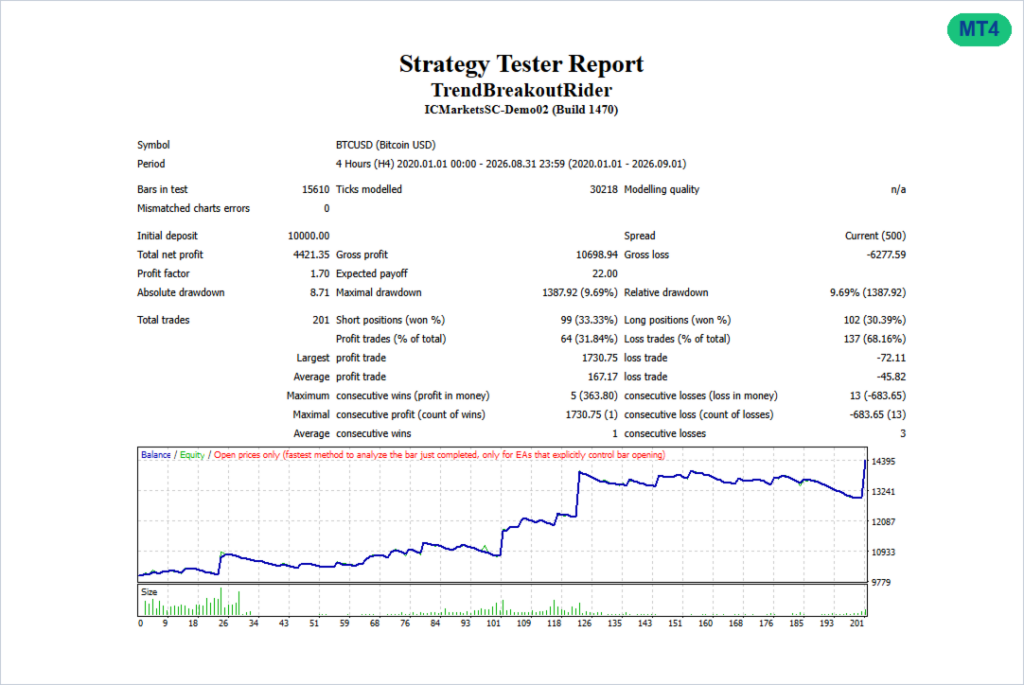Select Total trades value 201
This screenshot has height=685, width=1024.
pos(321,320)
